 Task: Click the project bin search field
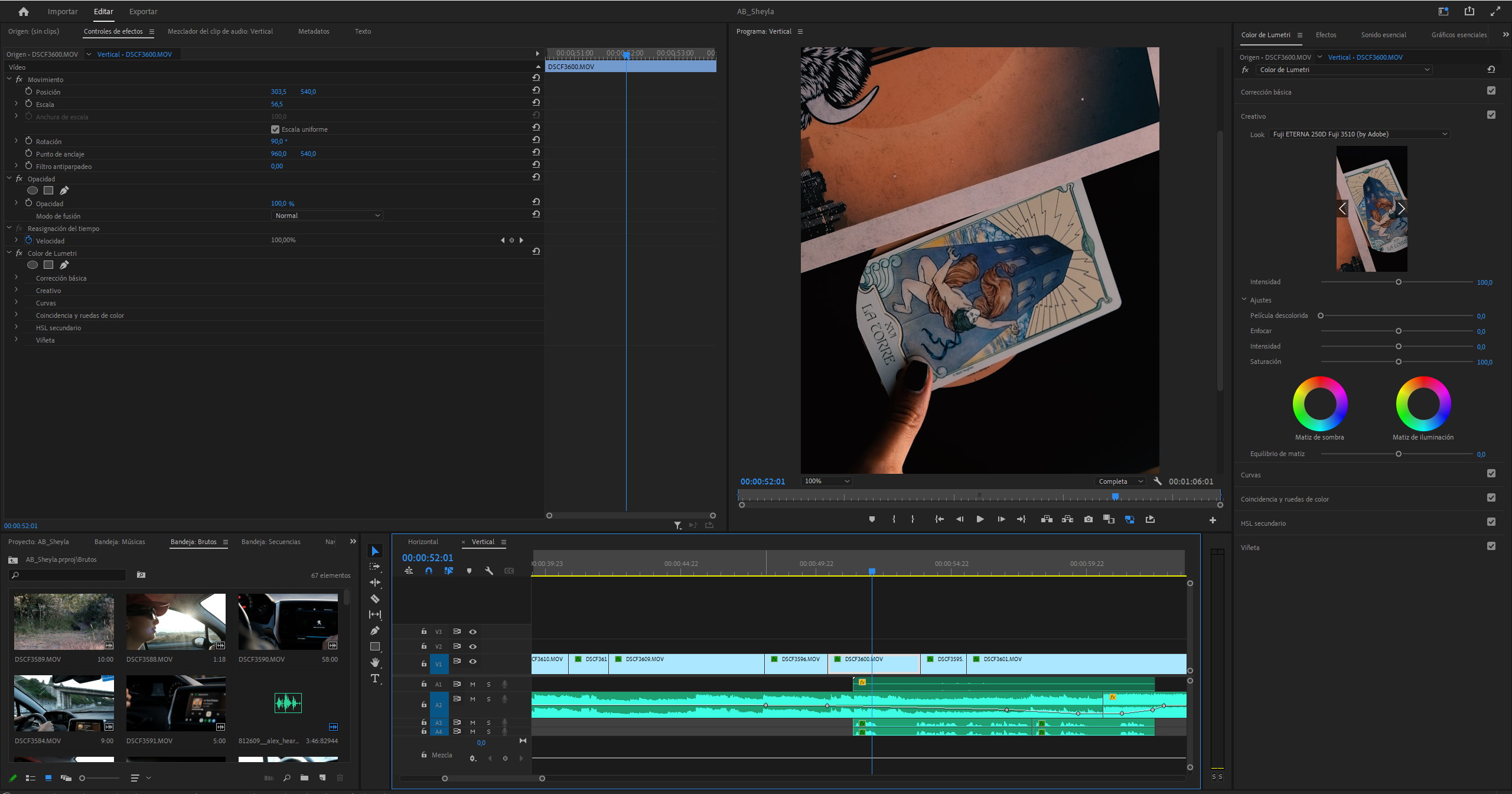tap(68, 575)
